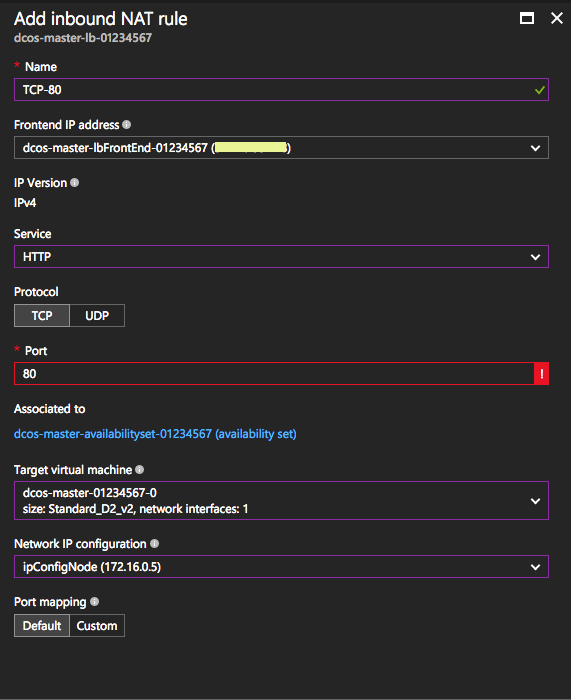Click the IP Version info icon

click(75, 183)
